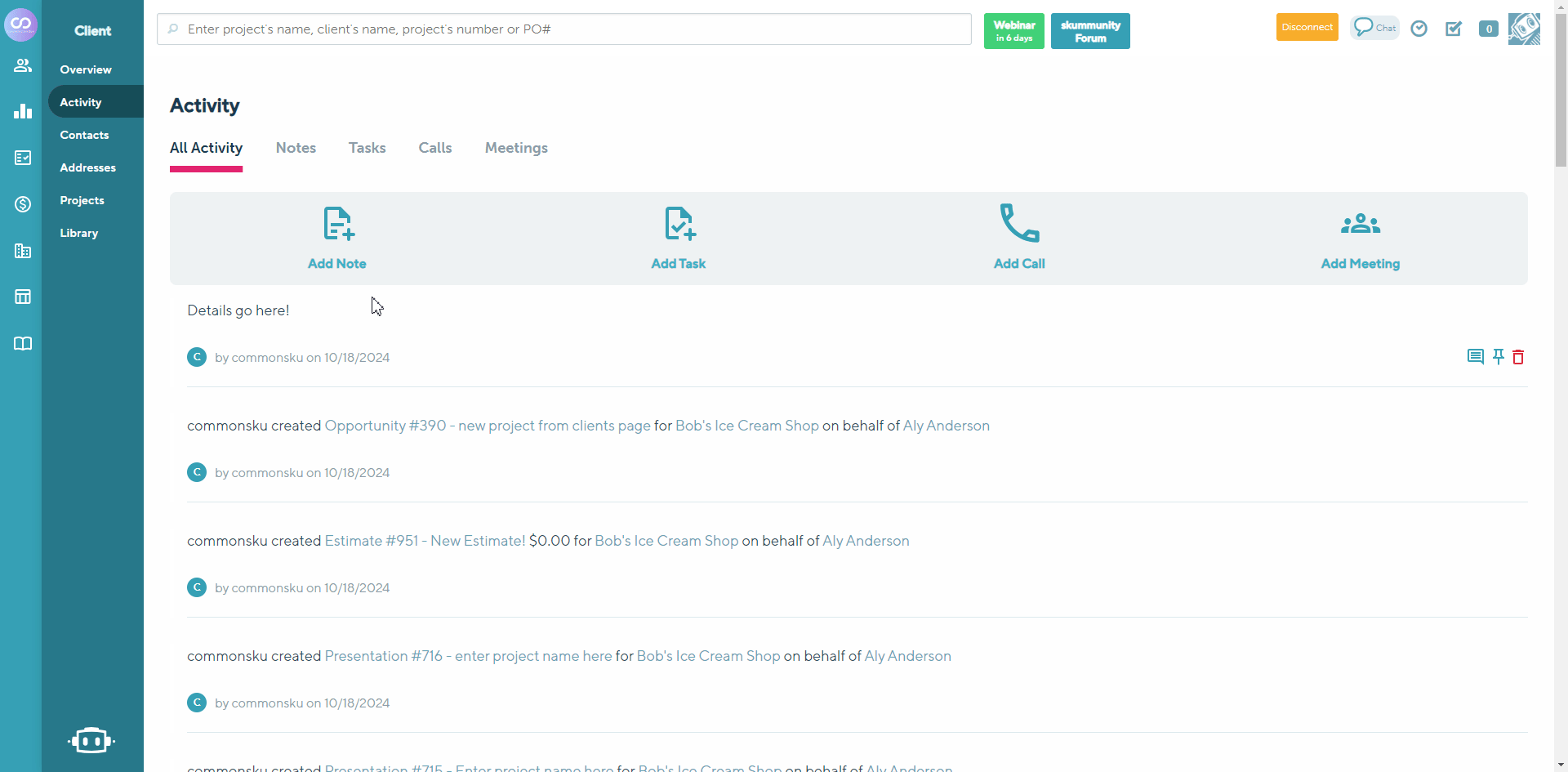The width and height of the screenshot is (1568, 772).
Task: Switch to the Meetings tab
Action: (516, 148)
